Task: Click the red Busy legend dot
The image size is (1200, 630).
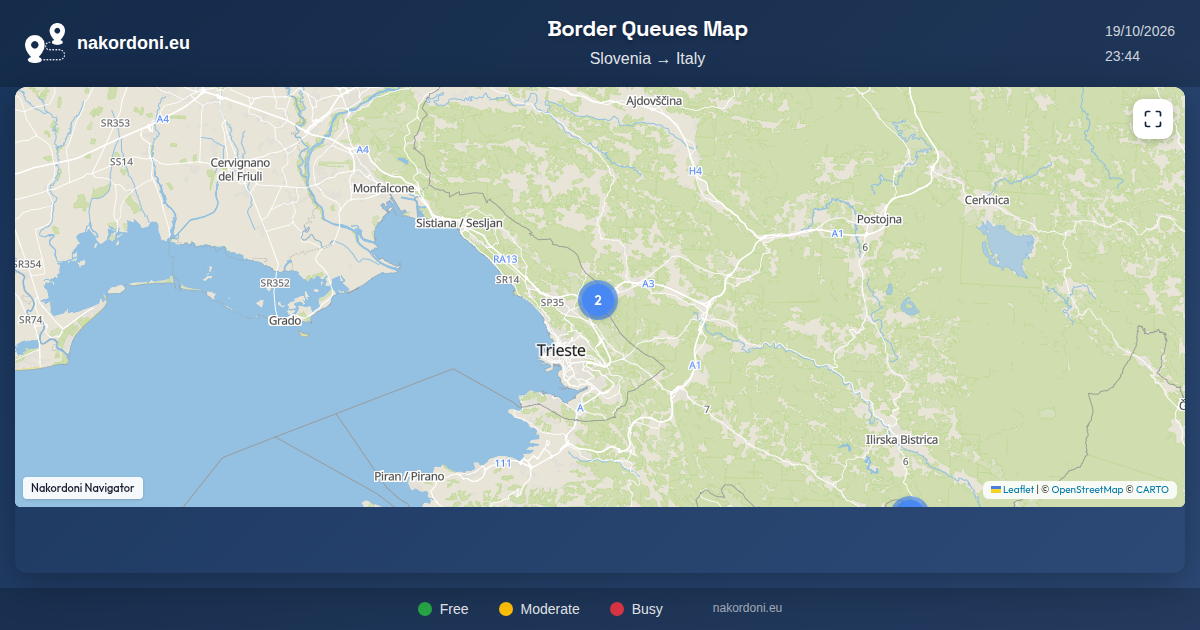Action: (x=617, y=609)
